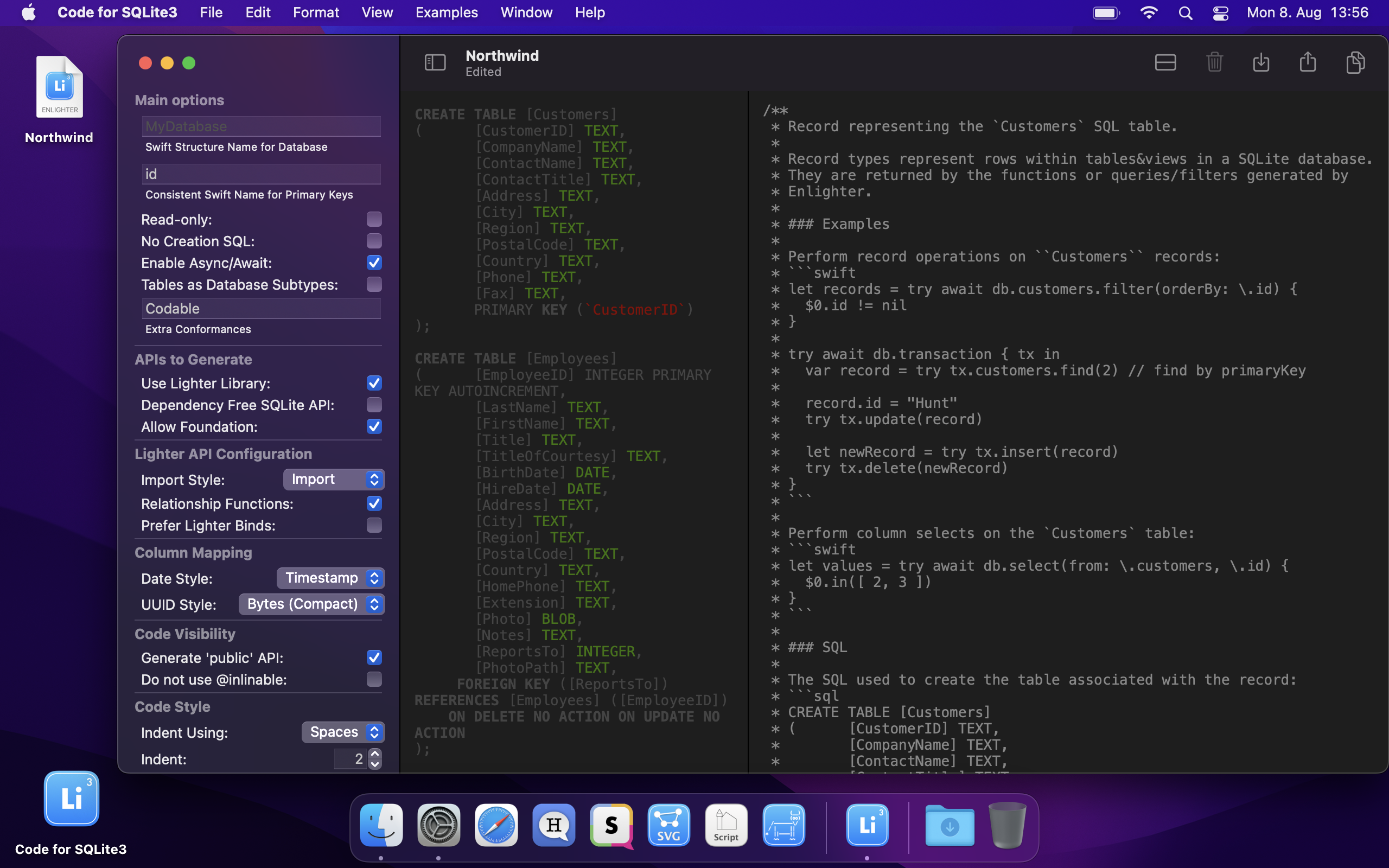Open the Script Editor dock icon
The image size is (1389, 868).
[x=726, y=826]
